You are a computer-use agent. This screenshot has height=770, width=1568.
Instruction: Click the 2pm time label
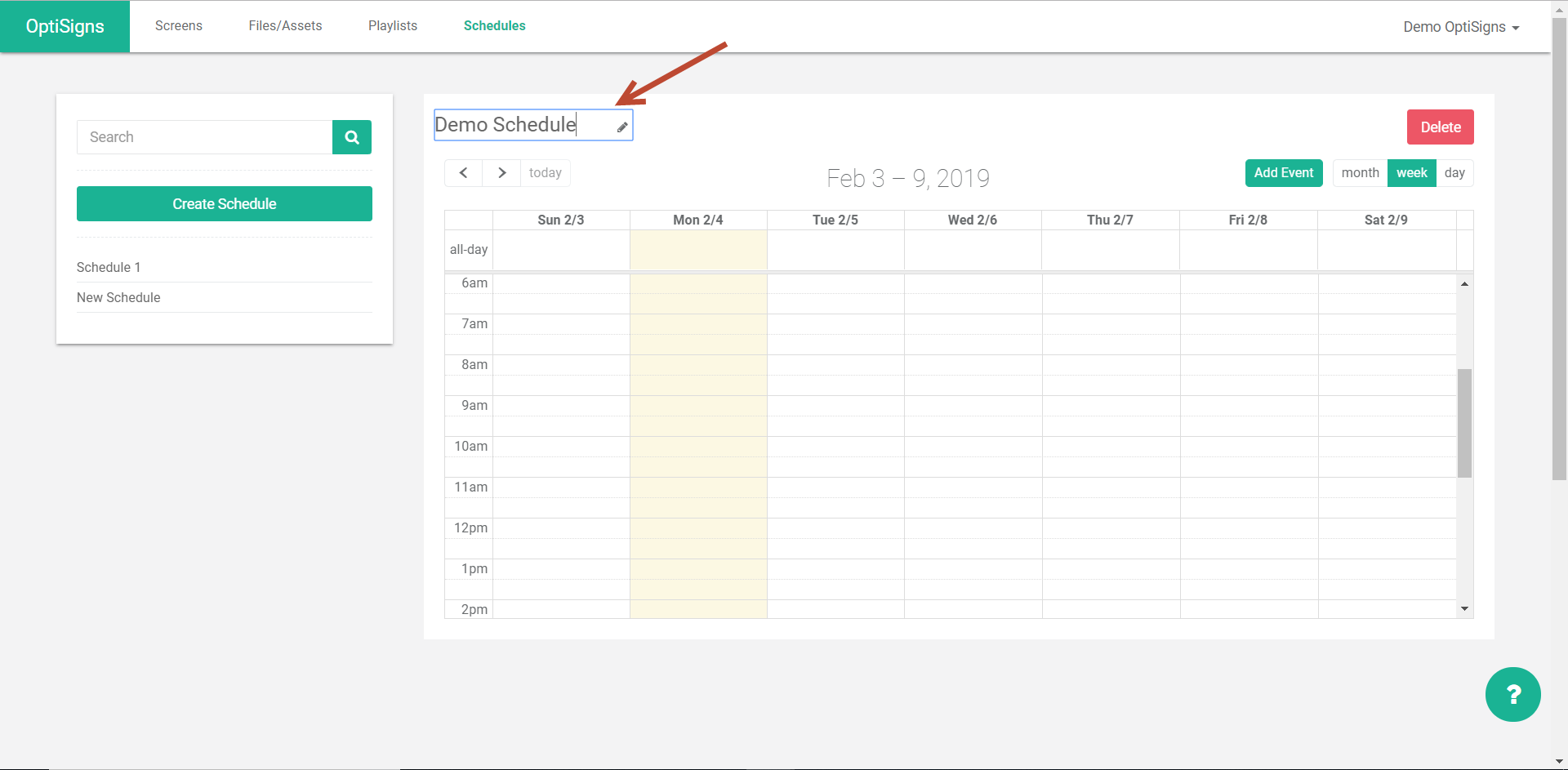(x=474, y=609)
